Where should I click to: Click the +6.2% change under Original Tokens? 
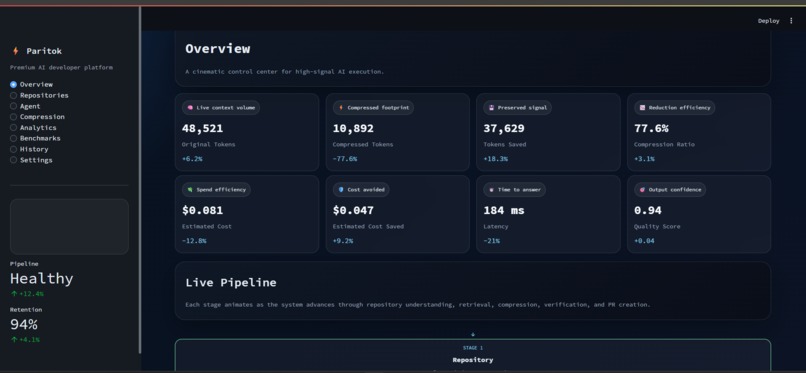pyautogui.click(x=192, y=159)
